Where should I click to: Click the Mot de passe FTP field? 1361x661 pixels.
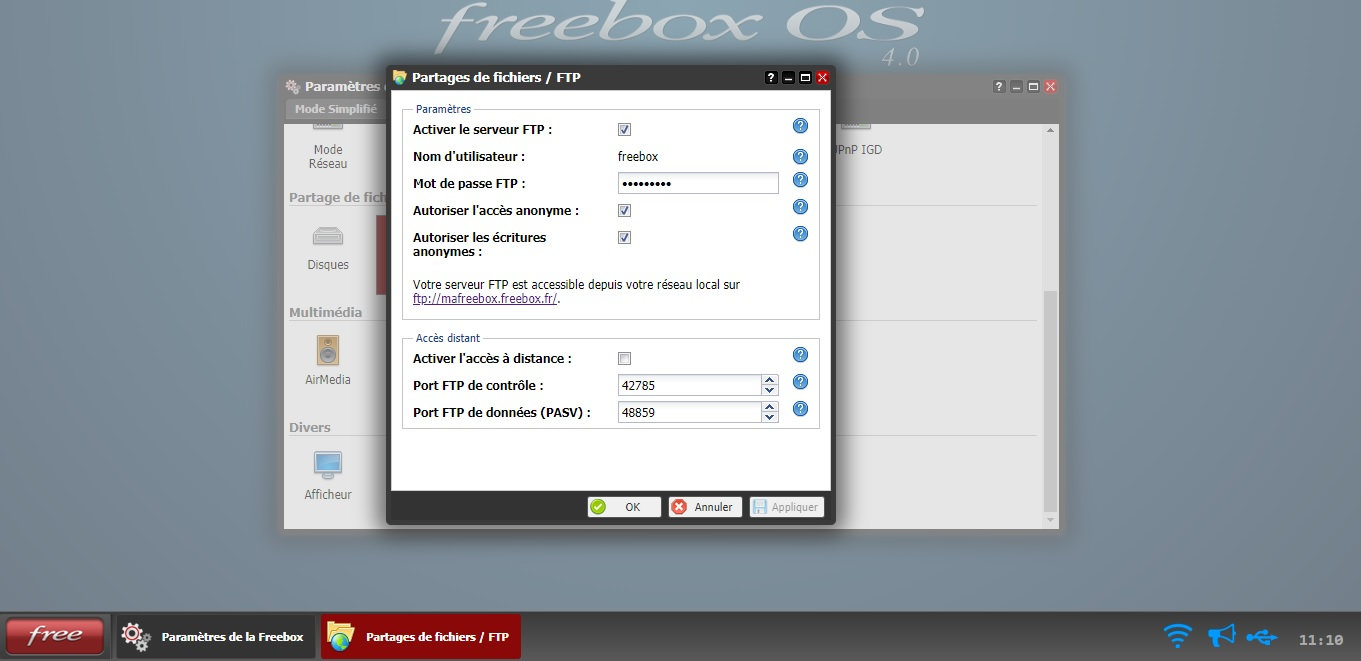(698, 184)
